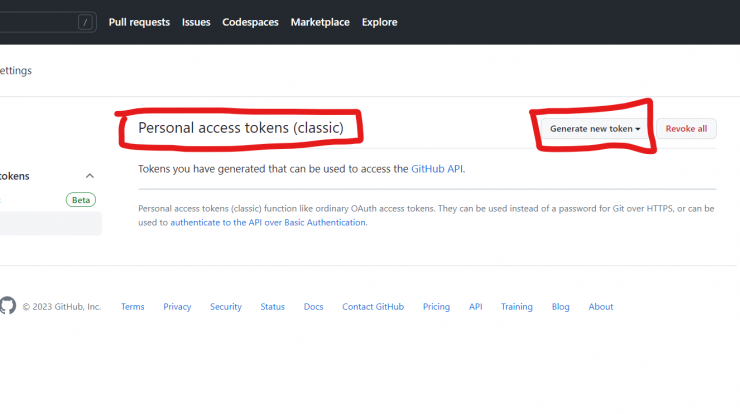
Task: Open the Generate new token dropdown
Action: [595, 128]
